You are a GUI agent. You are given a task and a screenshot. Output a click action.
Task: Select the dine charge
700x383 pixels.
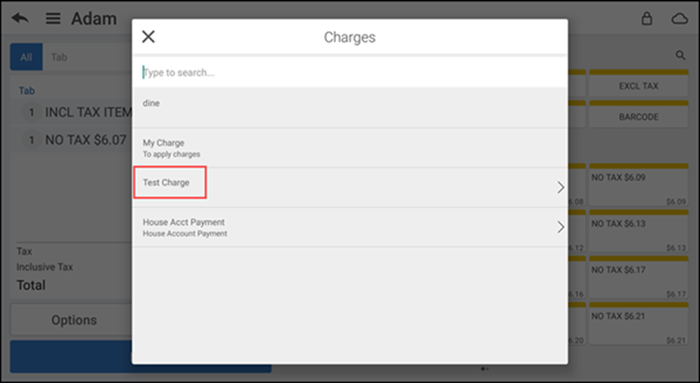coord(350,108)
